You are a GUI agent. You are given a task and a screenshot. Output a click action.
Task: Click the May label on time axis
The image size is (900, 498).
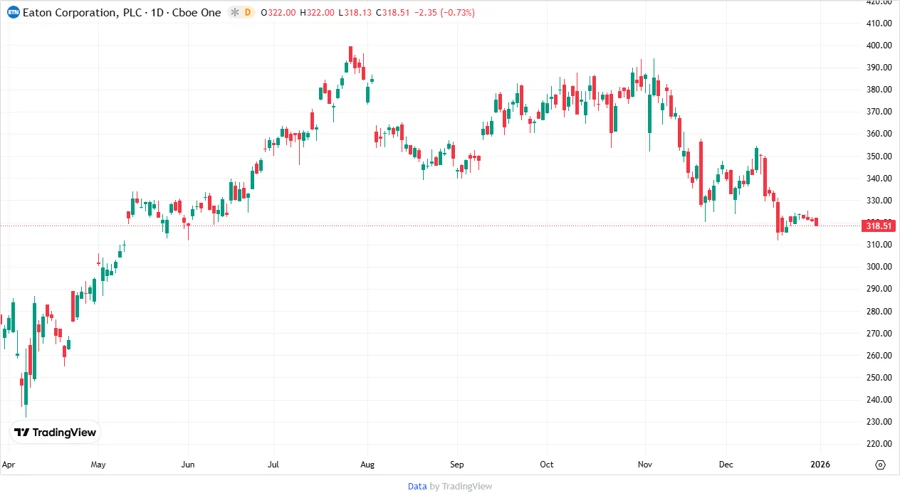(98, 465)
